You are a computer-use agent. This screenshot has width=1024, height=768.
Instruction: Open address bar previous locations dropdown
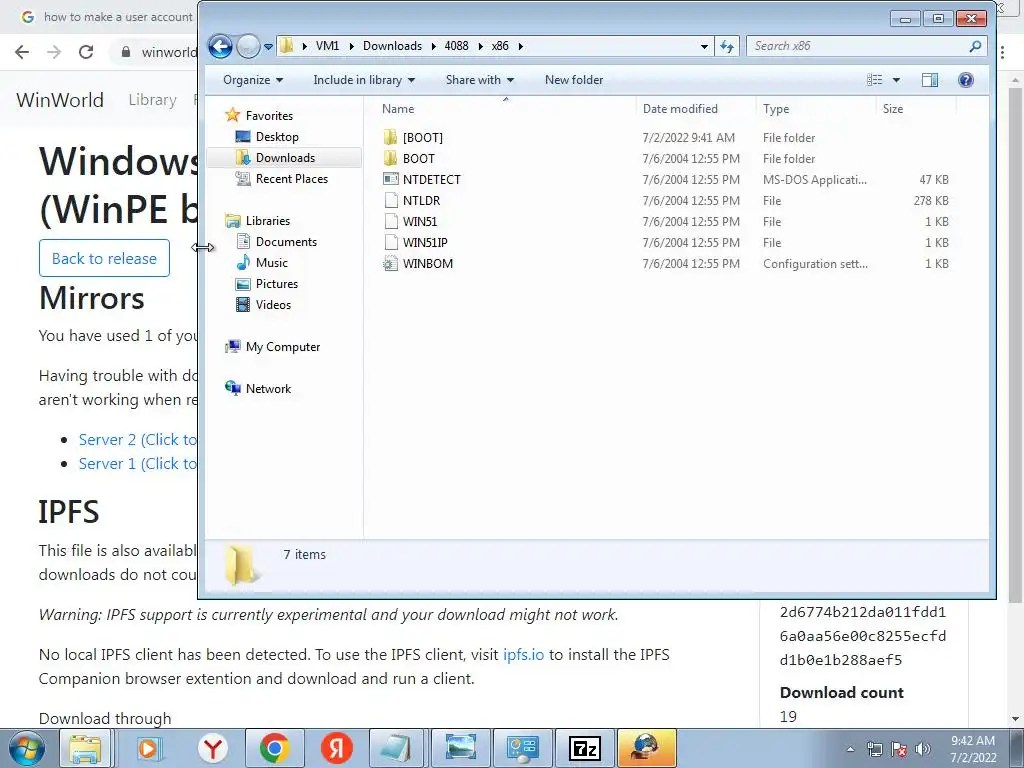pos(704,46)
